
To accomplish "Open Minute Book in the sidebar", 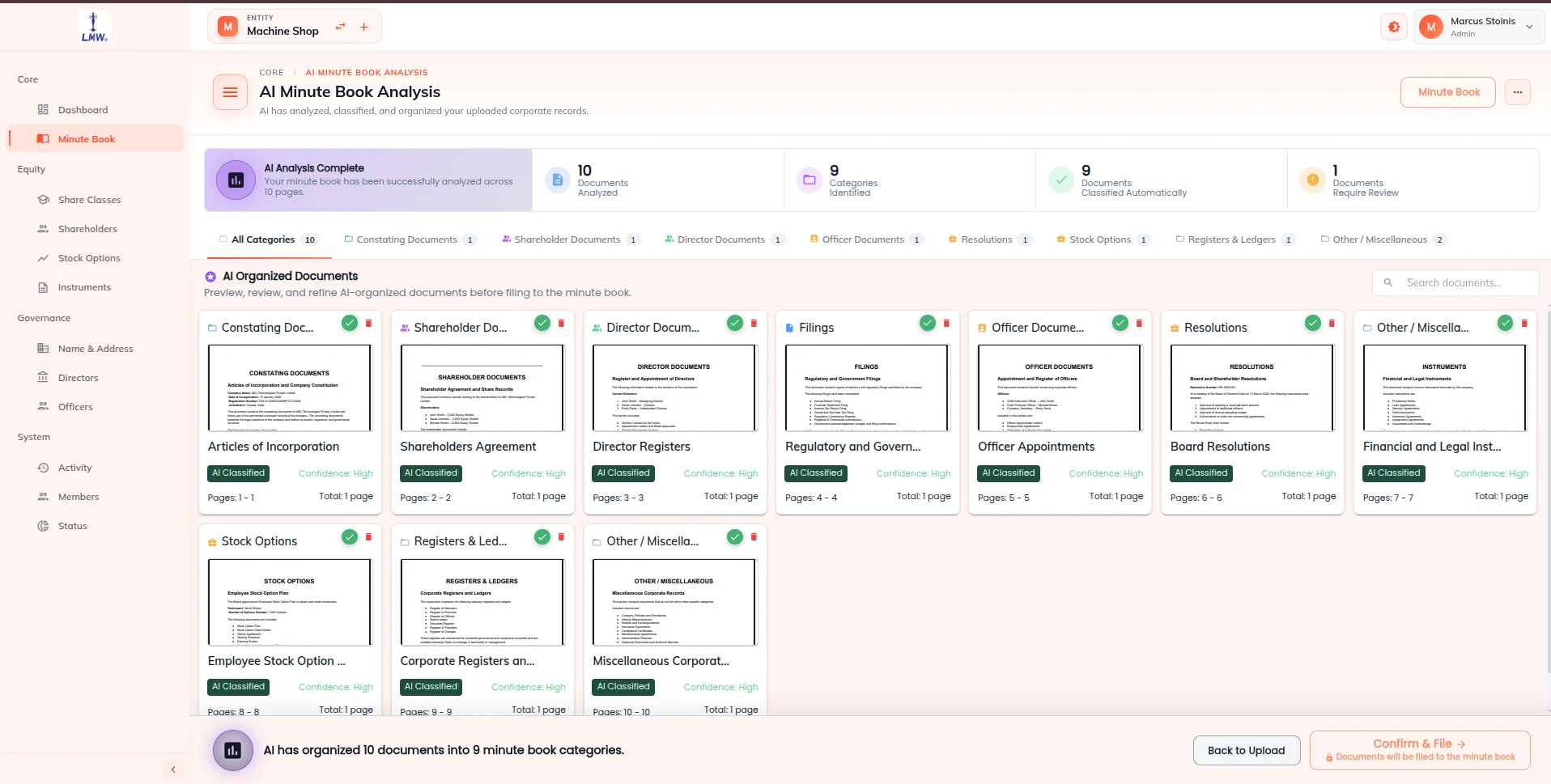I will point(96,139).
